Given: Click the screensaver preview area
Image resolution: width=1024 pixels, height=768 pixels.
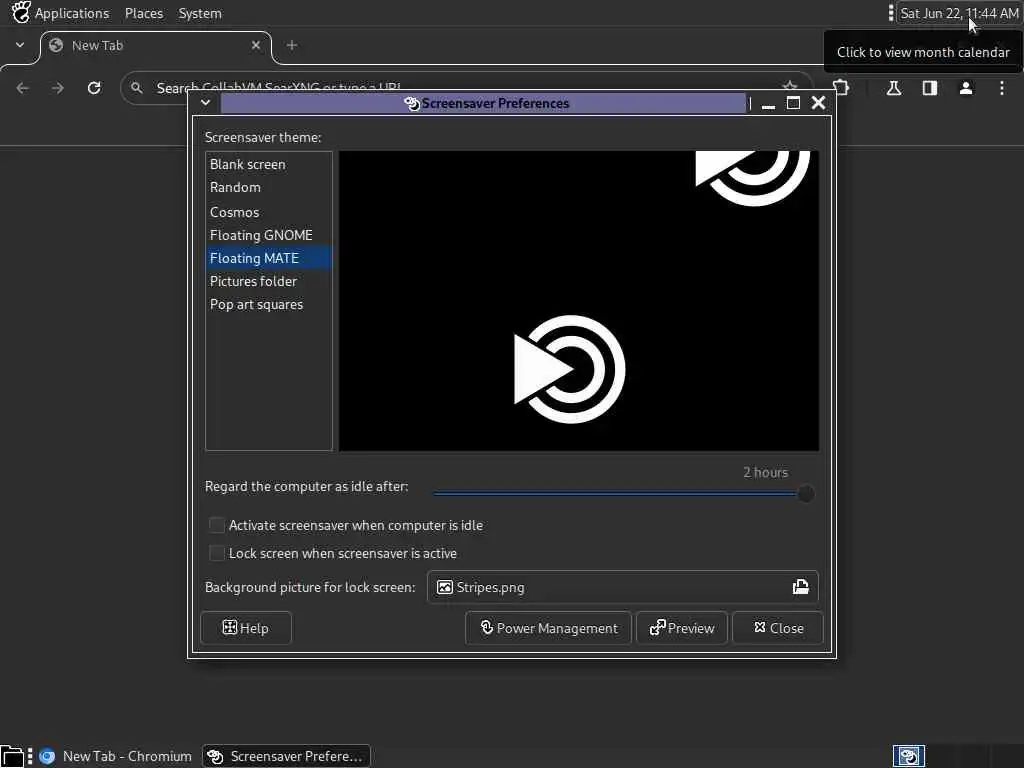Looking at the screenshot, I should [x=579, y=301].
